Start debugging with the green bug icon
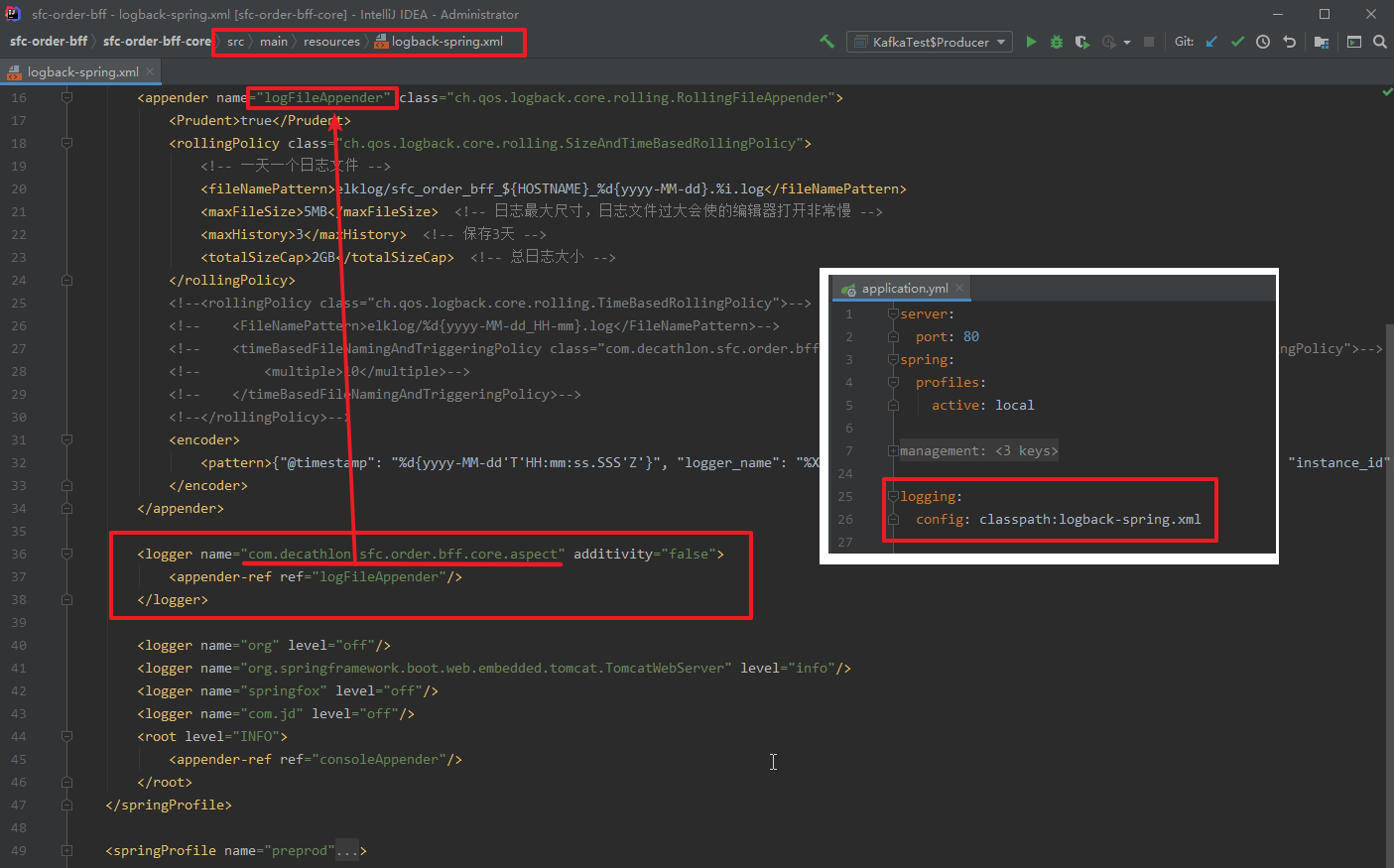 [x=1057, y=42]
